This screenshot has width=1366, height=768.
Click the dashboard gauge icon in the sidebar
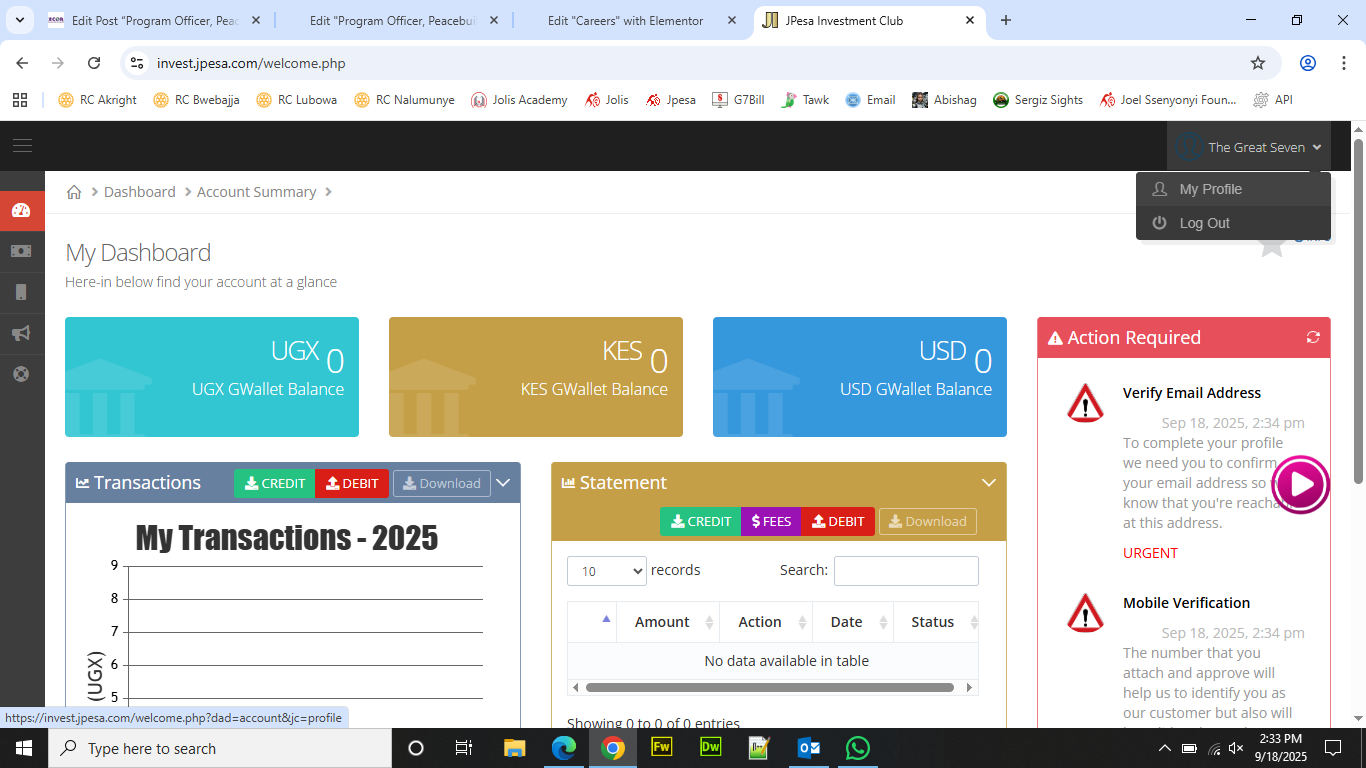click(x=21, y=210)
